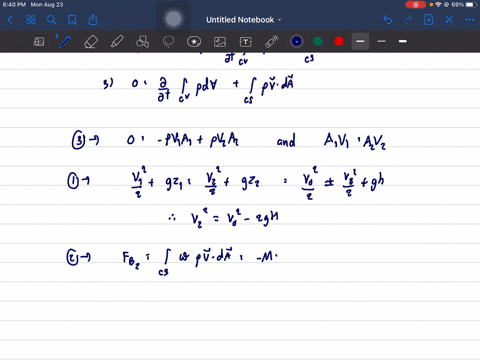Bookmark the current page
480x360 pixels.
72,20
